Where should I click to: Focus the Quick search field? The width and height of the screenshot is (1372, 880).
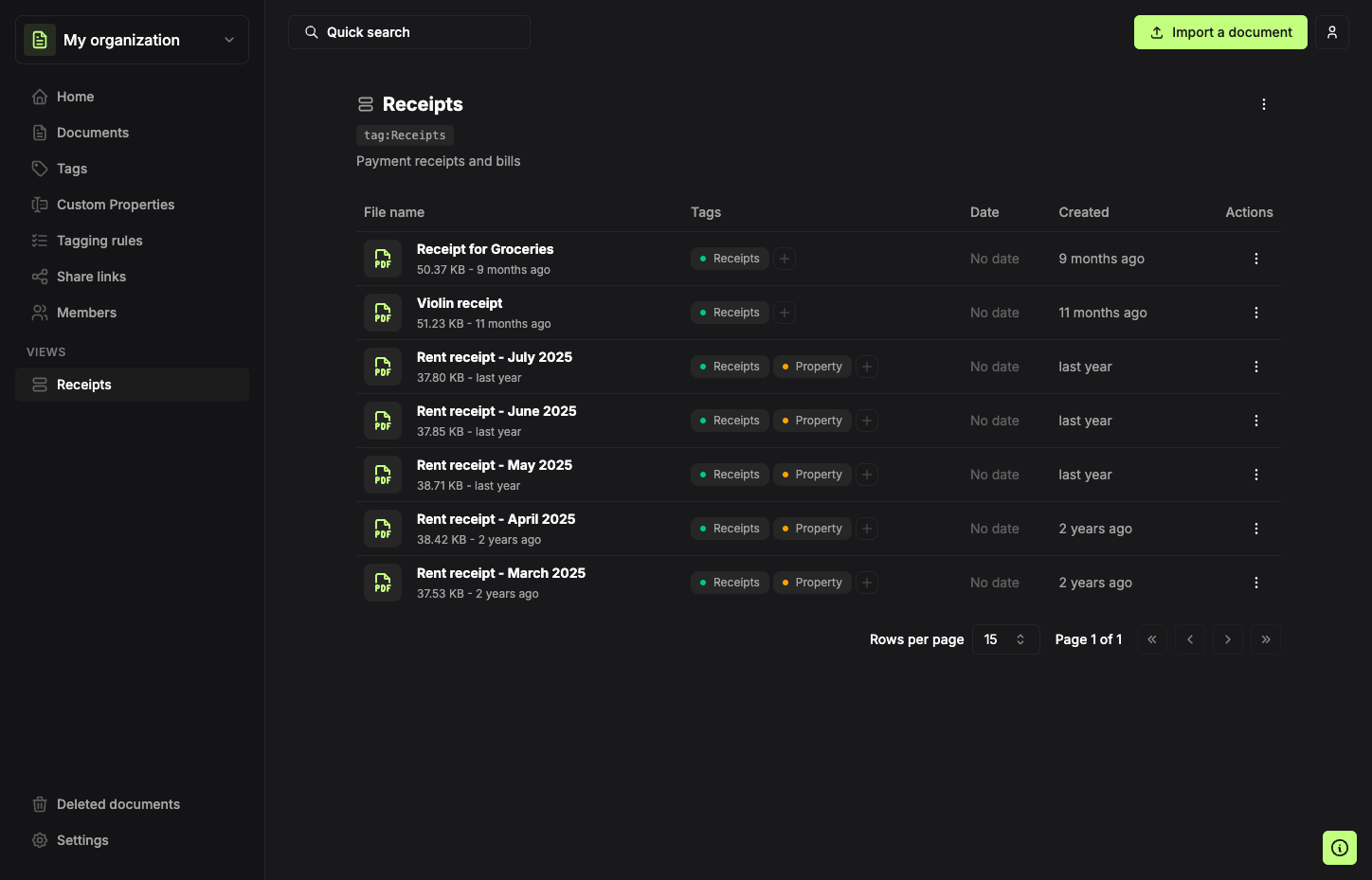409,32
